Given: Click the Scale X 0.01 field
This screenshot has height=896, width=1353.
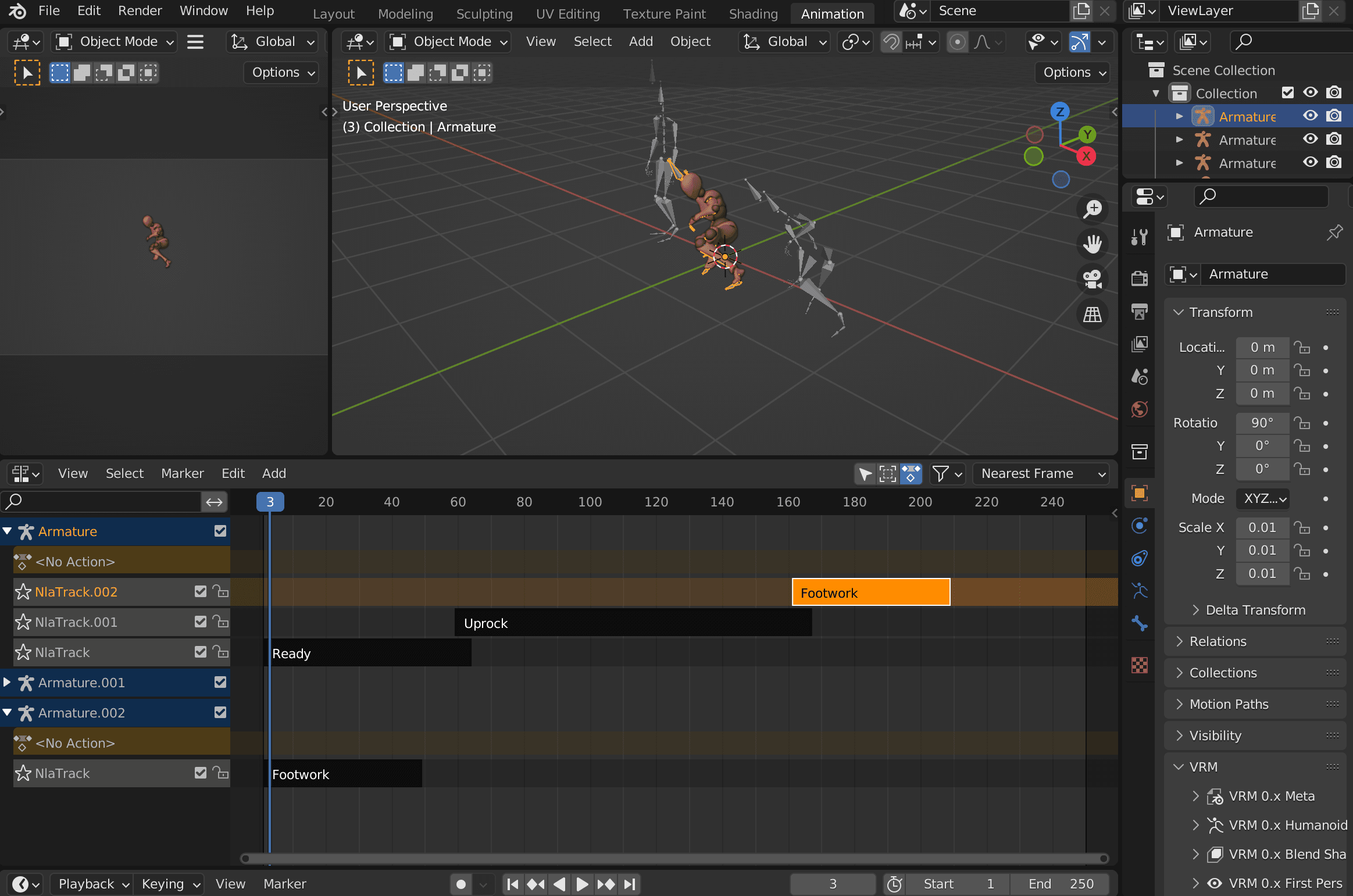Looking at the screenshot, I should [x=1262, y=528].
